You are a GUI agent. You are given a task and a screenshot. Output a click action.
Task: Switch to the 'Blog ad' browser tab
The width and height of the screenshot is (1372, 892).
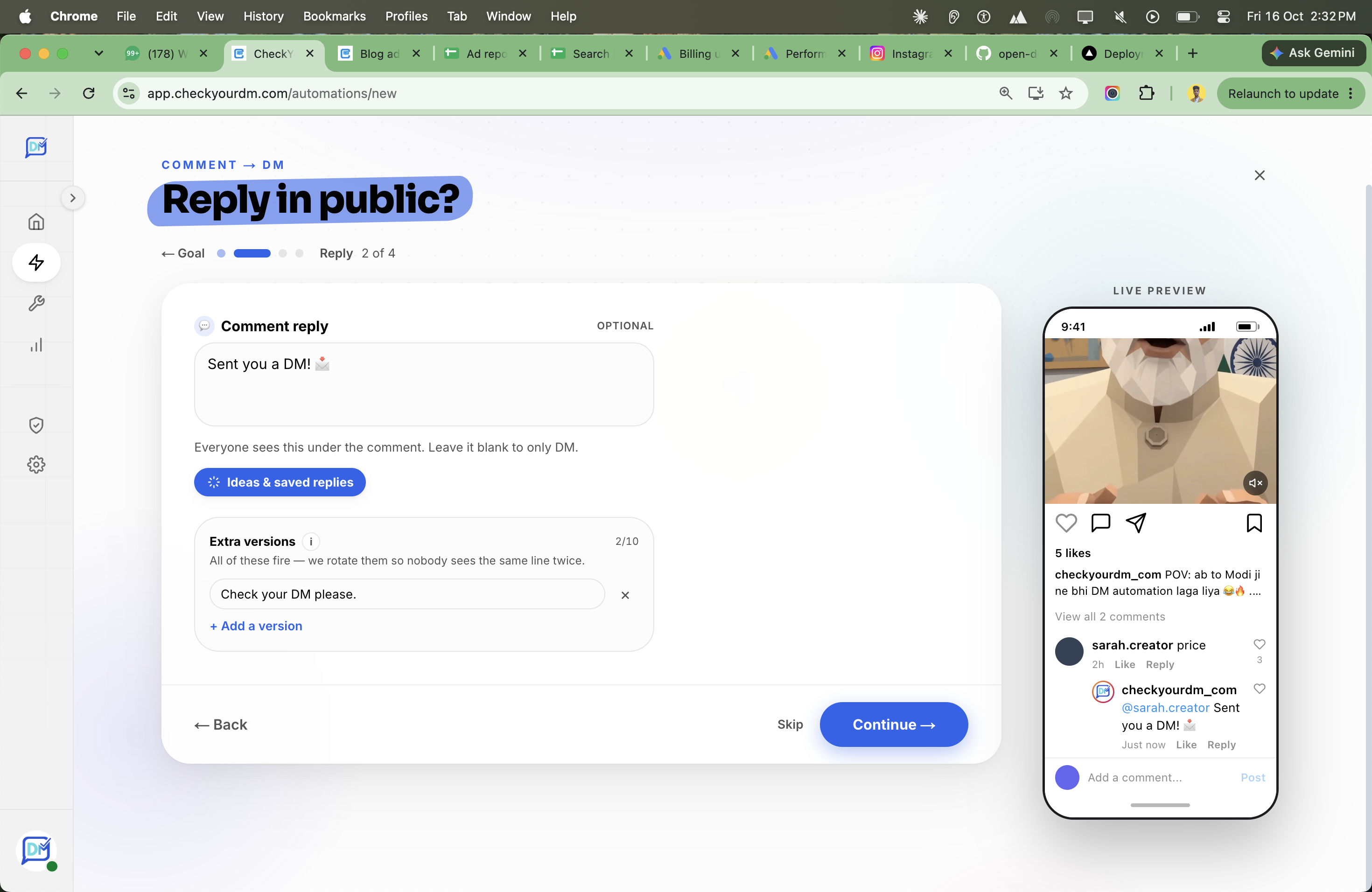(379, 54)
